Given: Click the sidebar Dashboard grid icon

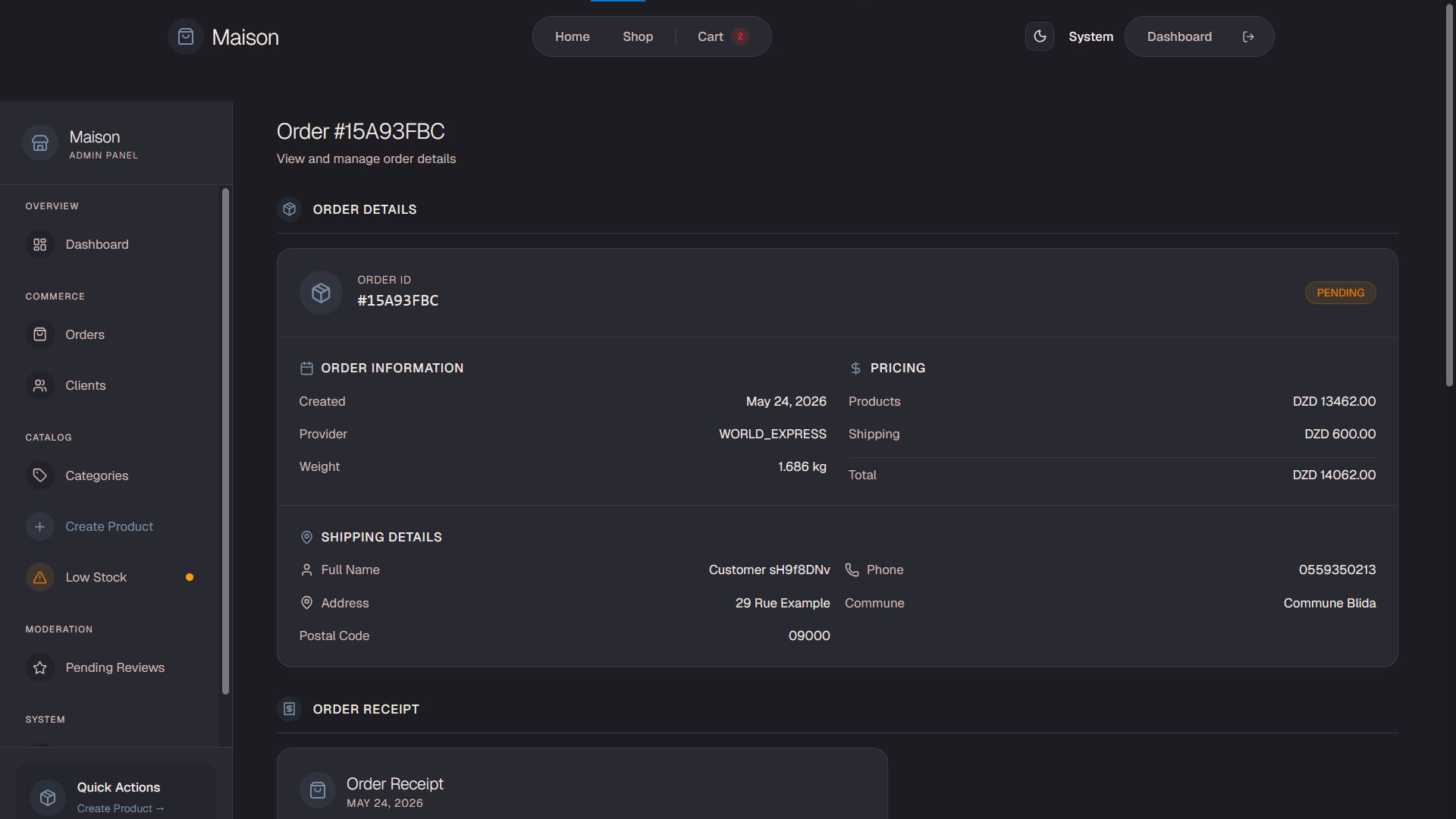Looking at the screenshot, I should [x=40, y=244].
